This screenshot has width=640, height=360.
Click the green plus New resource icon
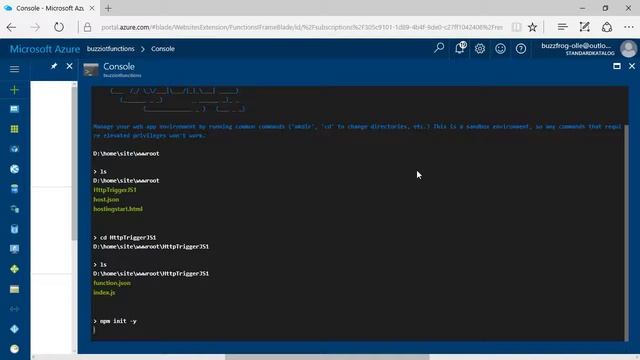click(14, 89)
